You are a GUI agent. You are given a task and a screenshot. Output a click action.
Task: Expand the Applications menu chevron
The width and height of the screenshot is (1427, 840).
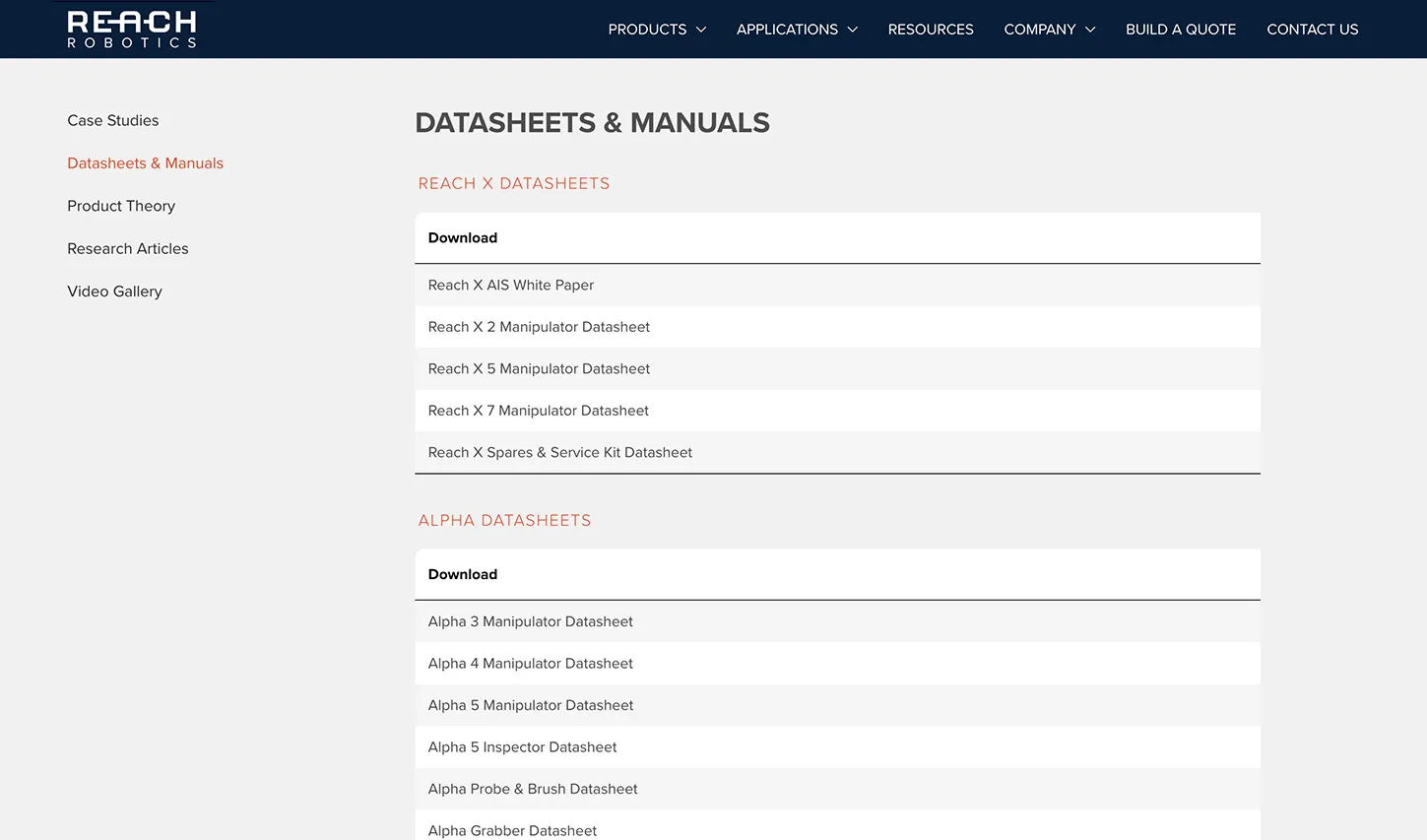(853, 30)
